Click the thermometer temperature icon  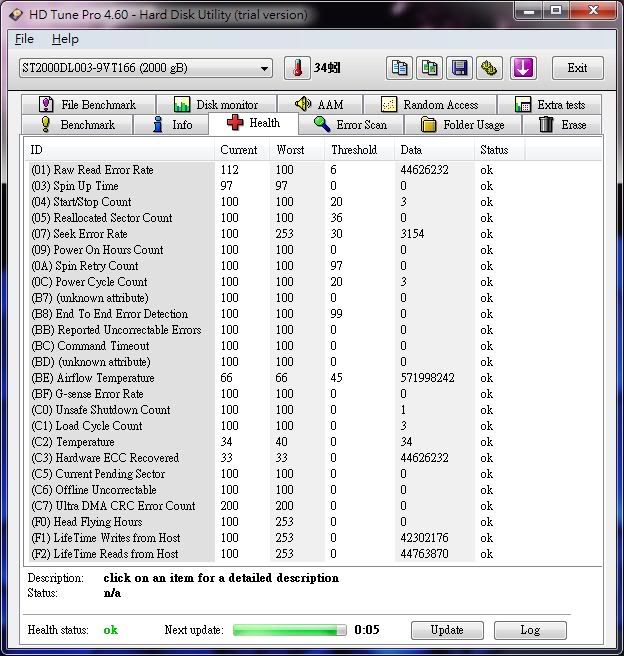click(297, 68)
